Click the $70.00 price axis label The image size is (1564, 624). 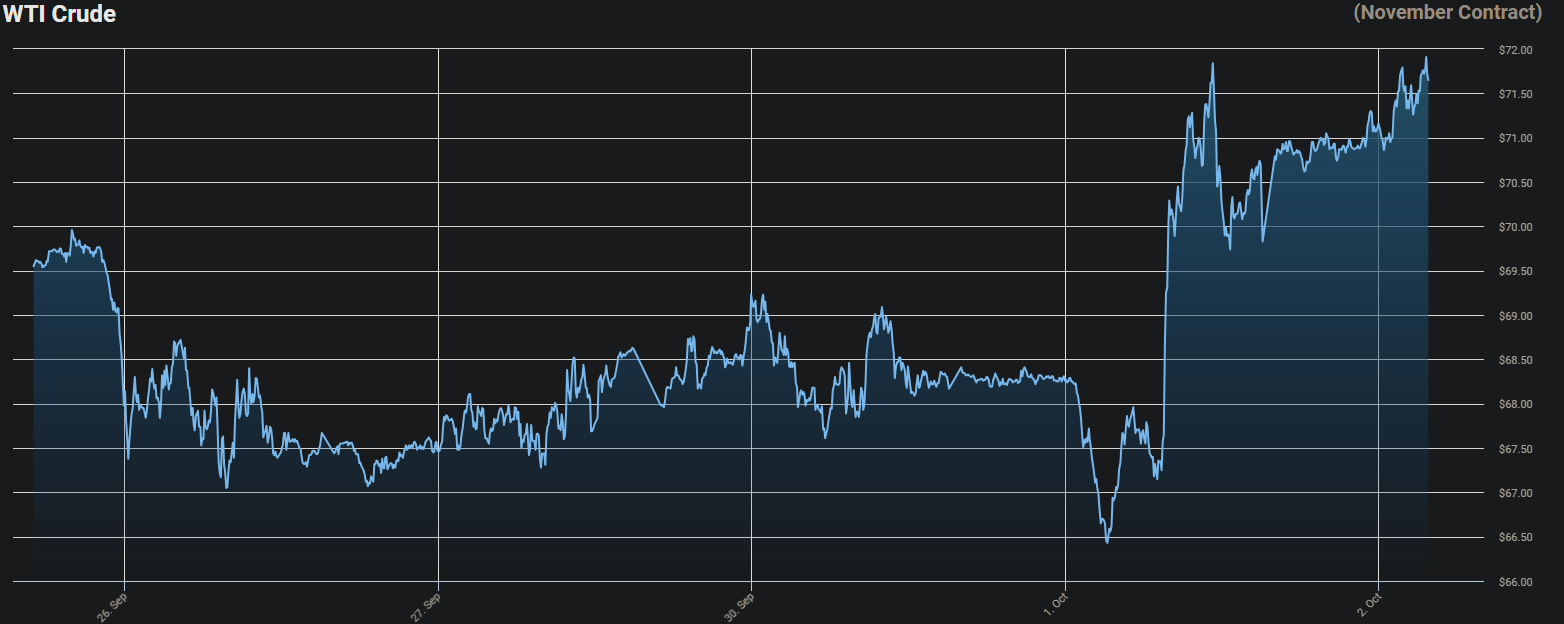click(x=1516, y=227)
